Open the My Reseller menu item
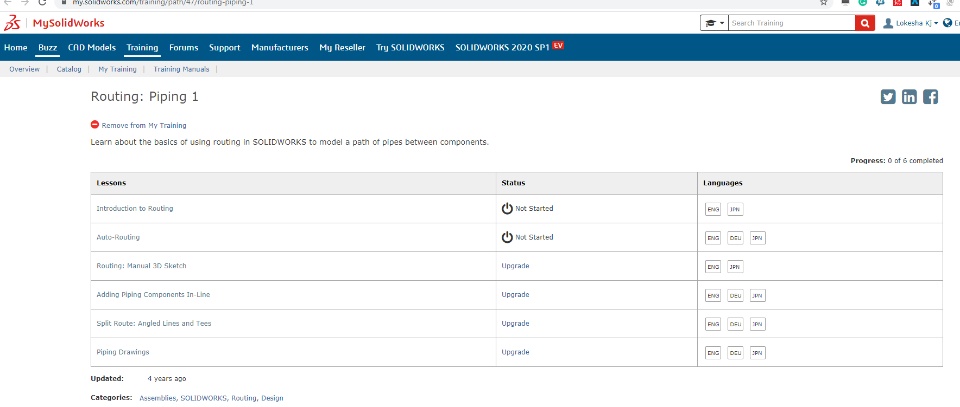Viewport: 960px width, 407px height. tap(342, 48)
